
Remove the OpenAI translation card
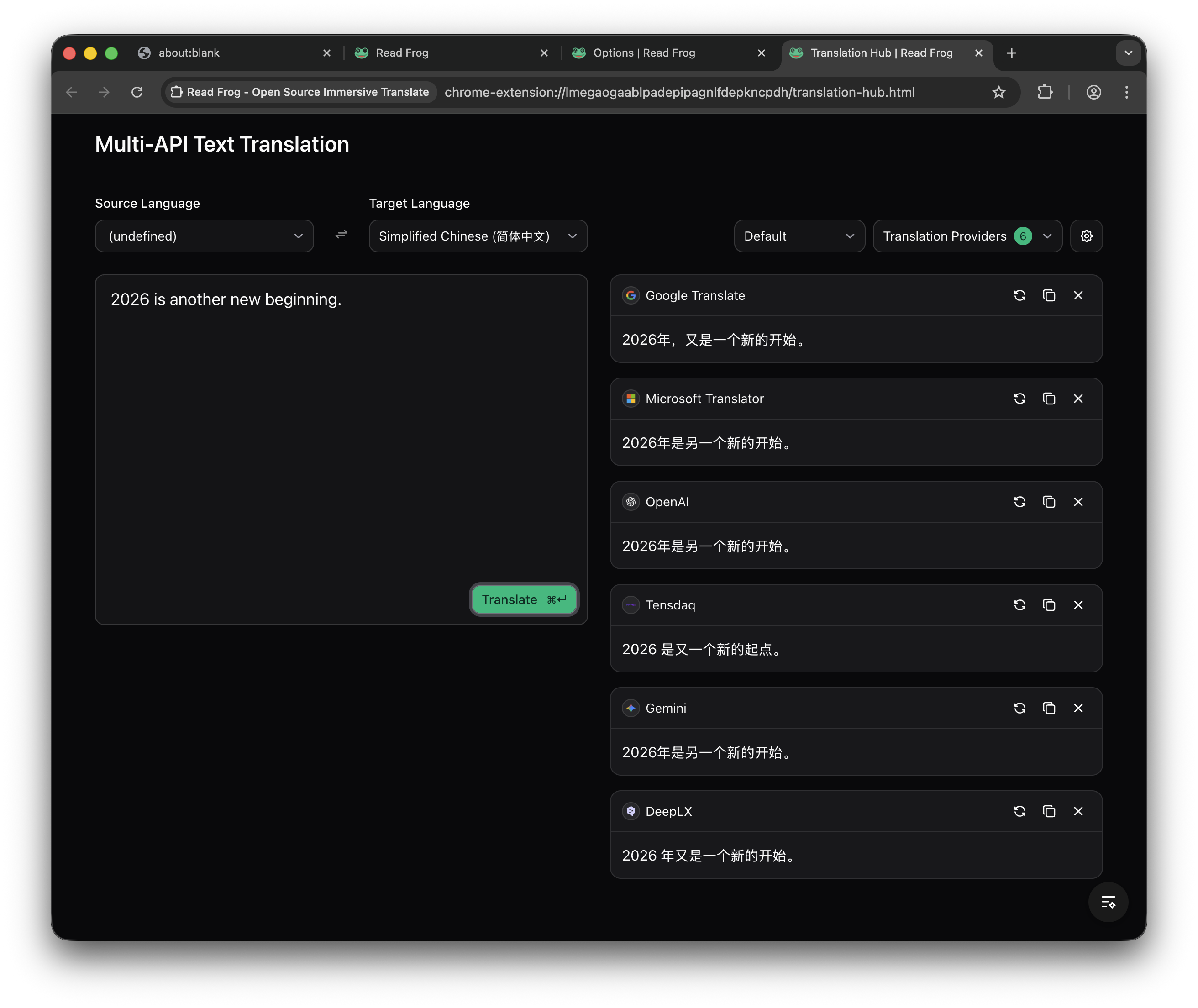coord(1078,502)
